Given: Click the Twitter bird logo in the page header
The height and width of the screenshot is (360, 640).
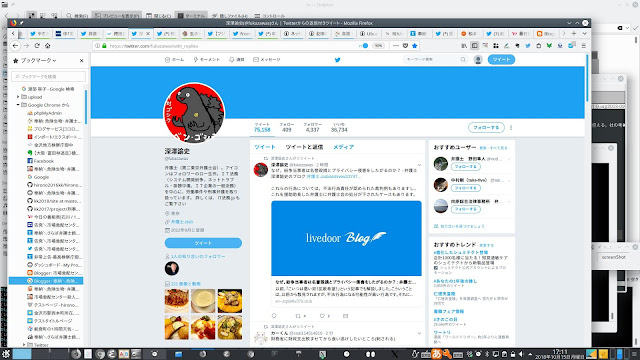Looking at the screenshot, I should tap(338, 60).
